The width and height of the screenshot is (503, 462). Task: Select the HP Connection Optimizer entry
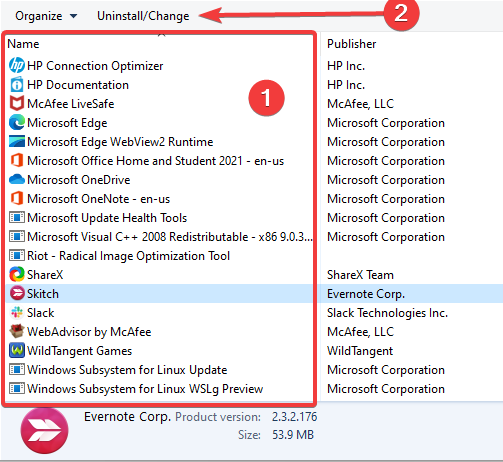[x=95, y=66]
